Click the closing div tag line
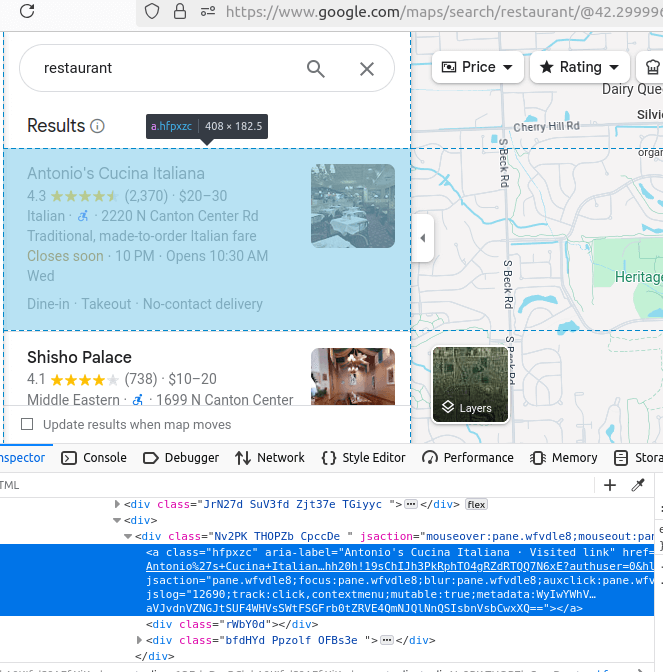The image size is (663, 672). [154, 656]
